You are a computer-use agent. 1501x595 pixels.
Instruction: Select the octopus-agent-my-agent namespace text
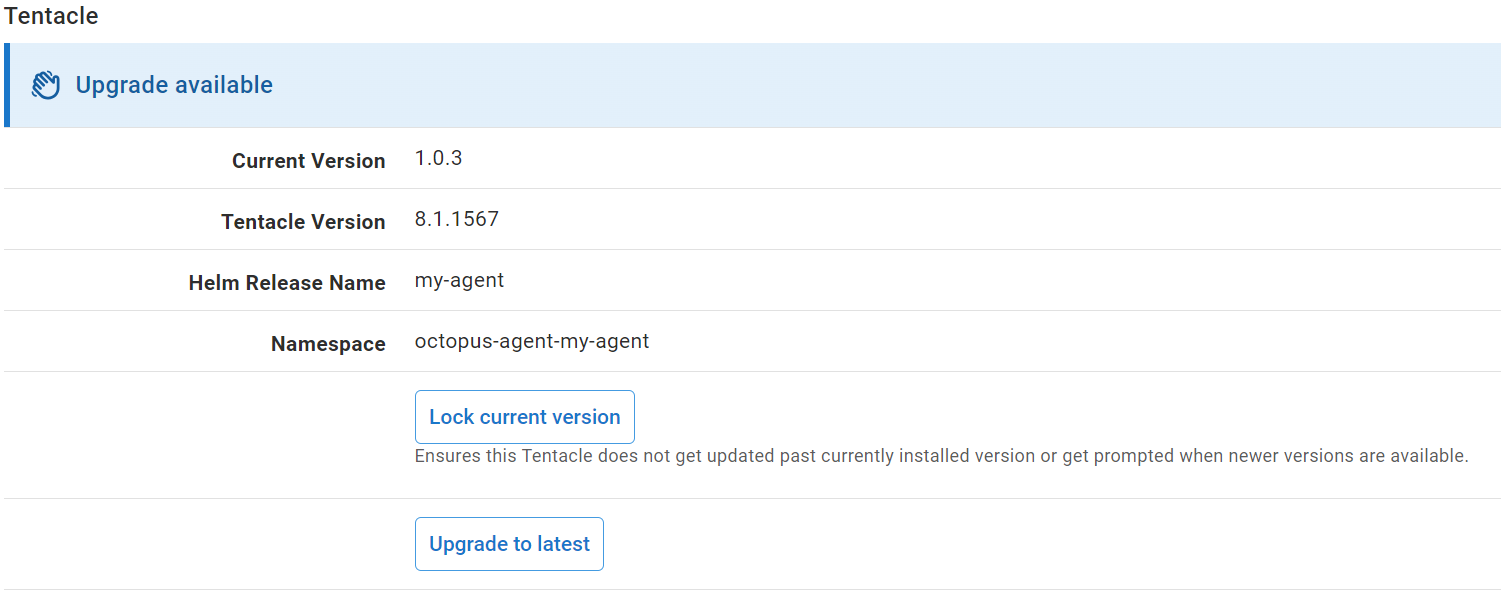coord(532,340)
